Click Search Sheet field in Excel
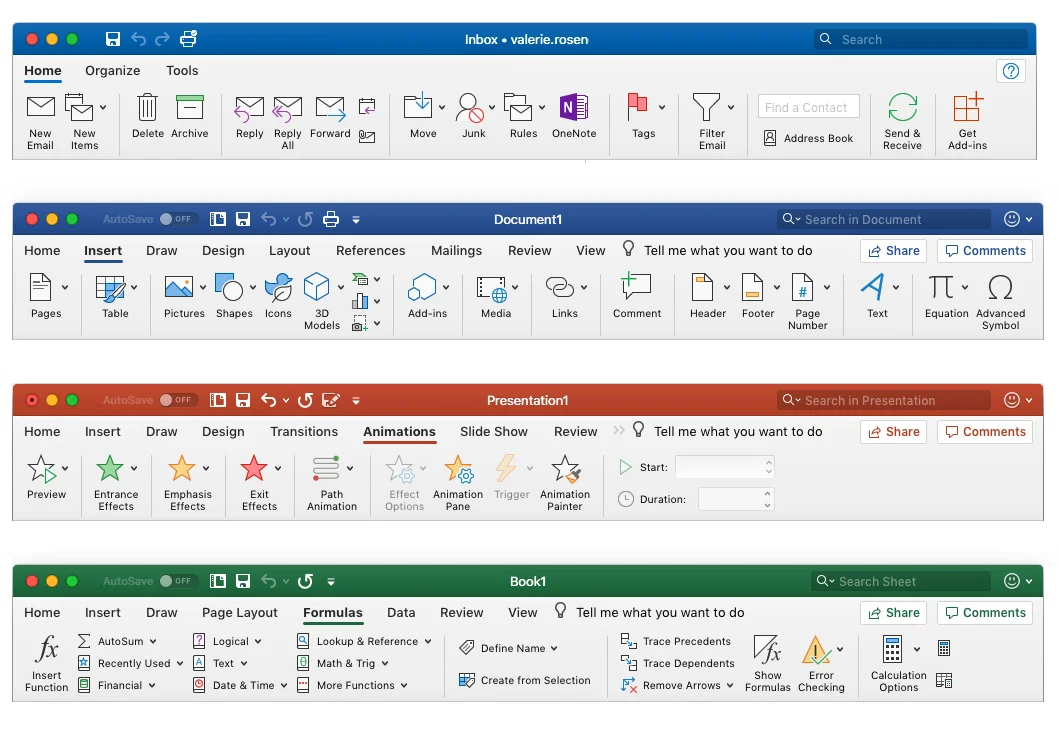The image size is (1059, 733). tap(900, 581)
